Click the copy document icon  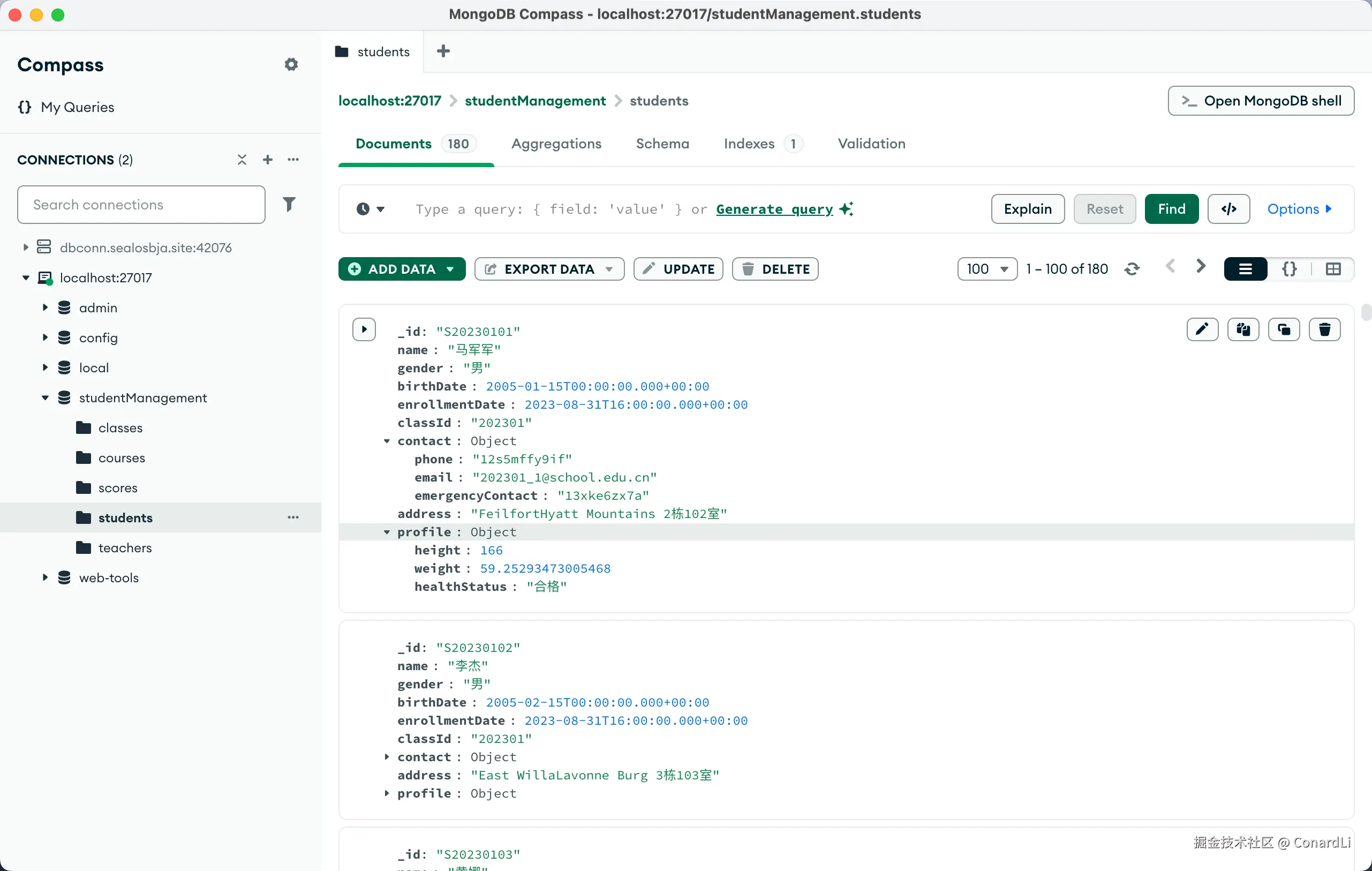click(x=1243, y=329)
